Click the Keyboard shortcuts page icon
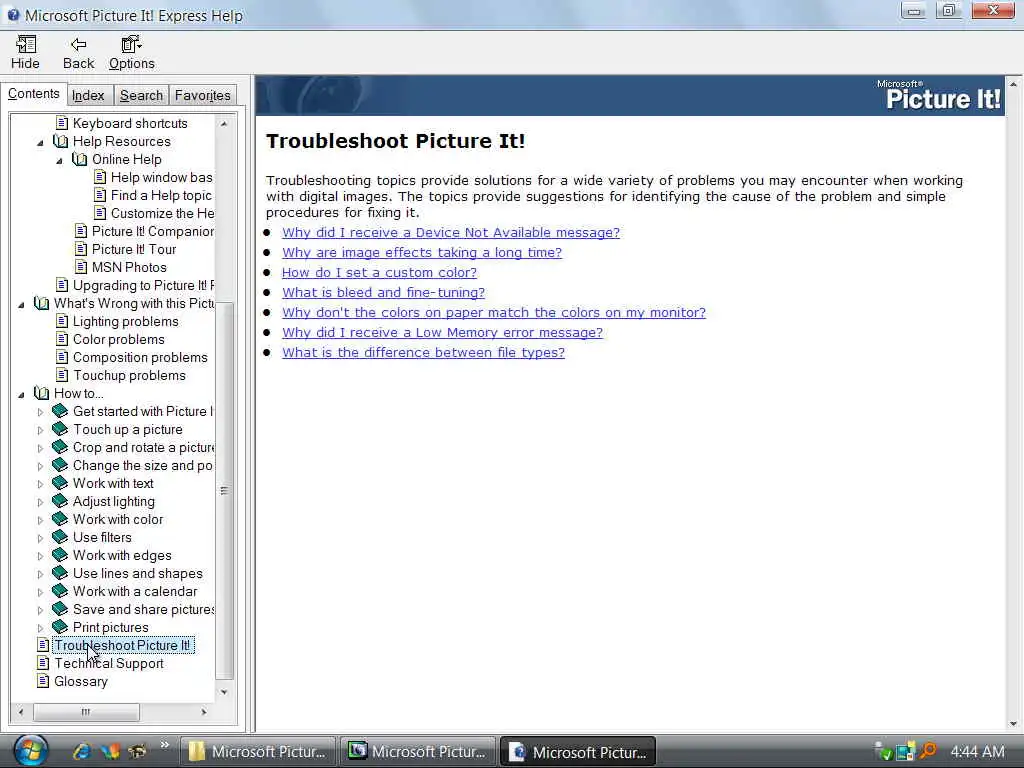The image size is (1024, 768). (61, 123)
